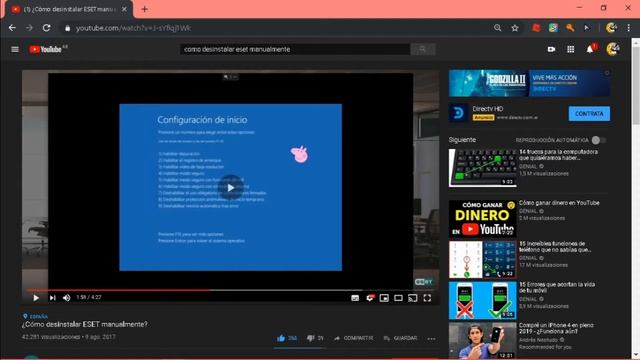Toggle the Reproducción automática switch
The width and height of the screenshot is (640, 360).
coord(599,140)
